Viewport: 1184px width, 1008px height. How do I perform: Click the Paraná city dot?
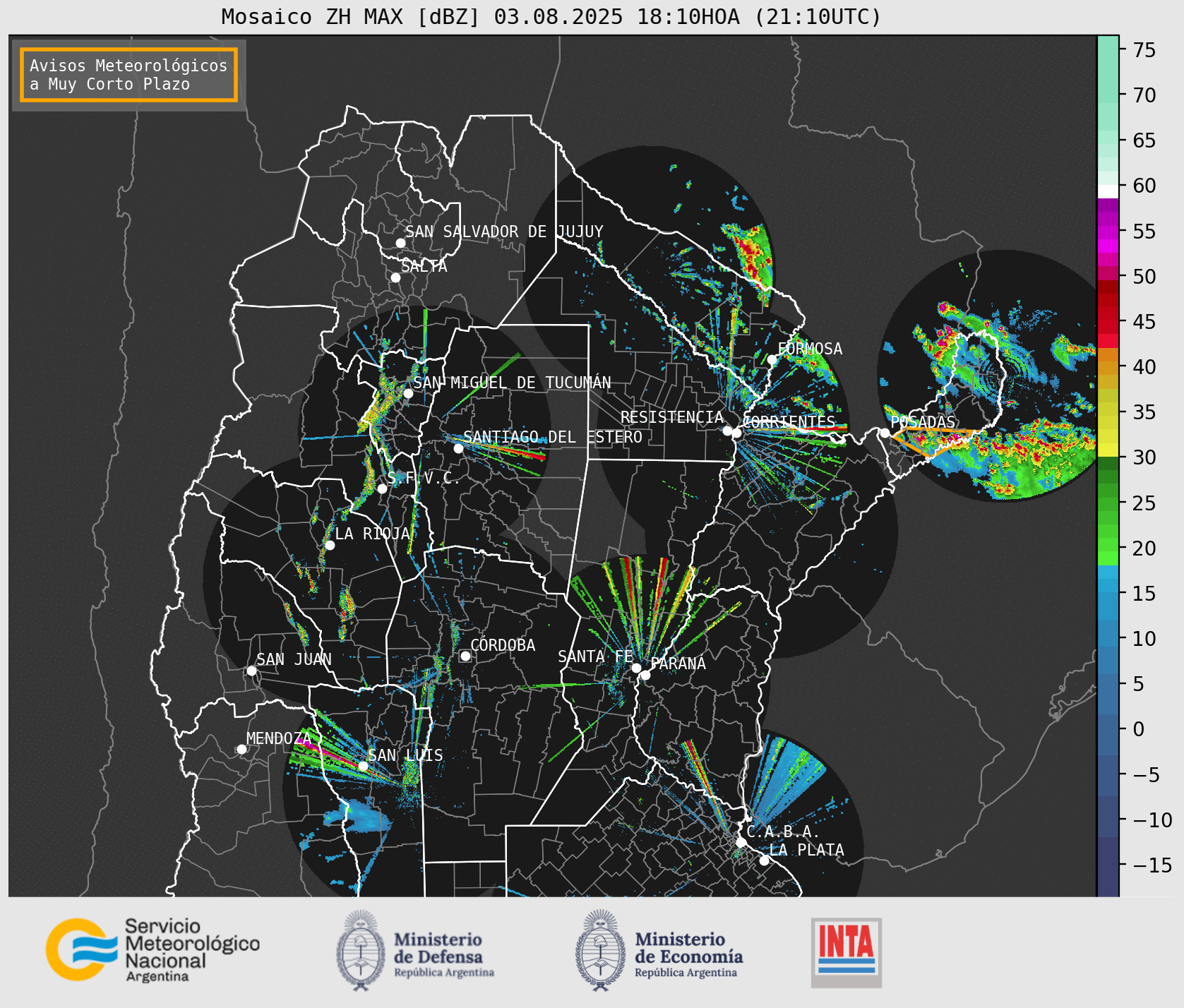pos(645,675)
